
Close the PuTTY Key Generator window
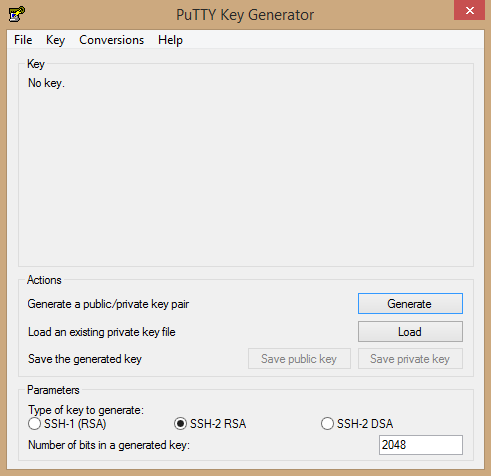(469, 10)
